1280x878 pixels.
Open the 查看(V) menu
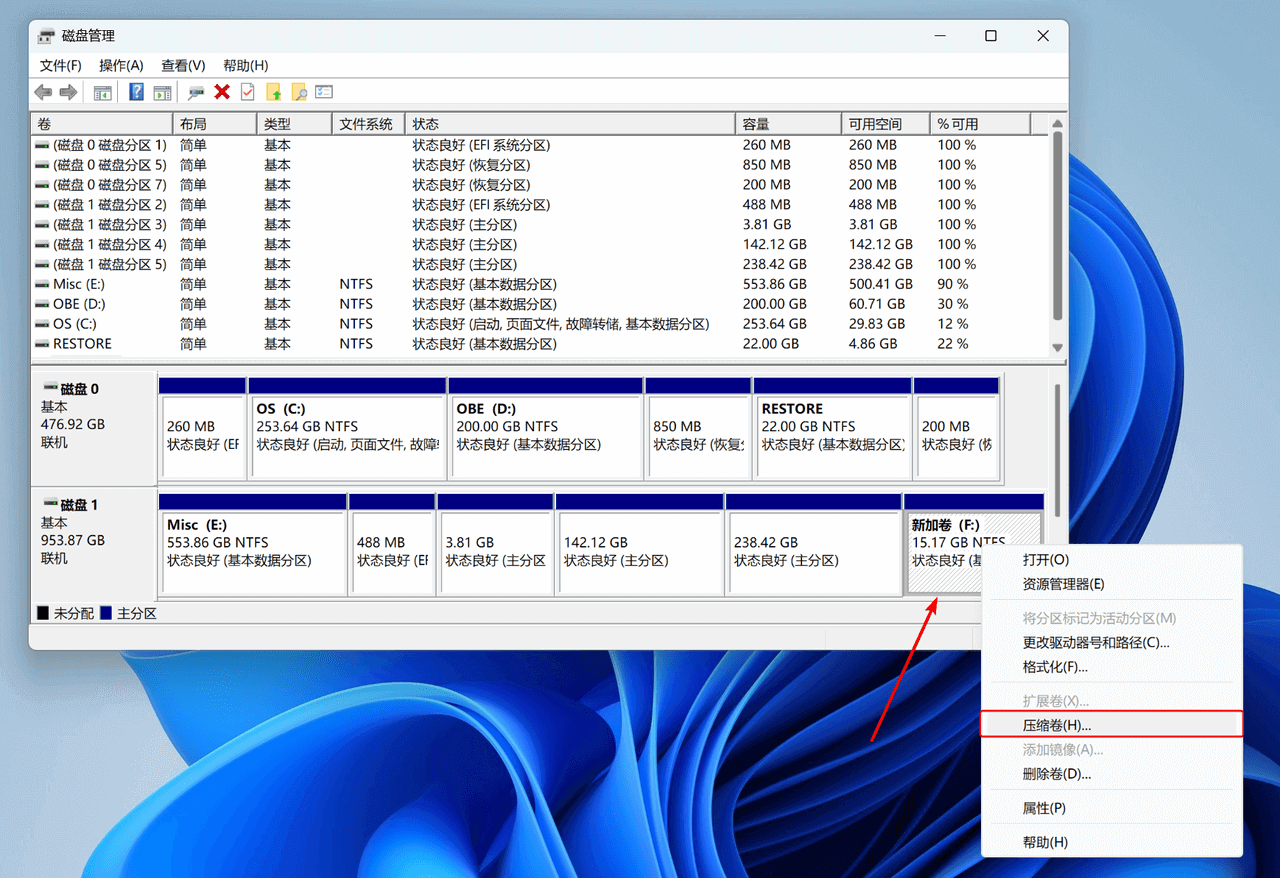183,65
